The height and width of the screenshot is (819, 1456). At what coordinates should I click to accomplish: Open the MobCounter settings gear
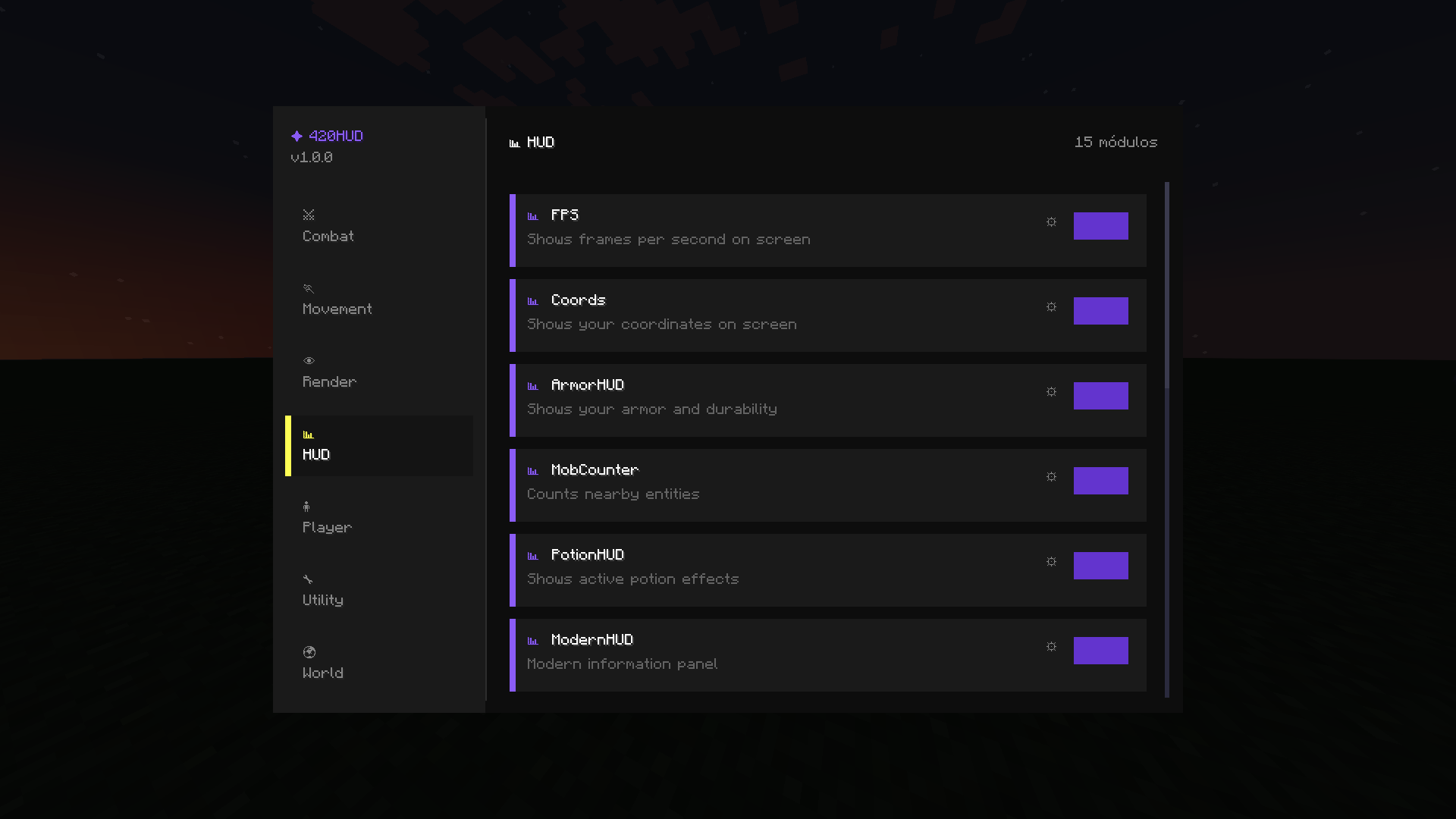tap(1051, 477)
